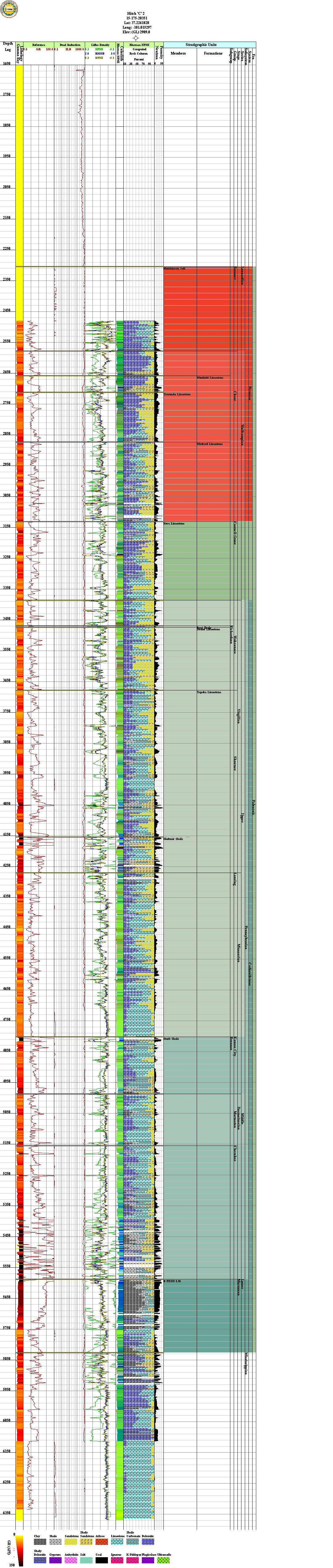Viewport: 333px width, 1568px height.
Task: Click the Stratigraphic Units header
Action: (x=201, y=45)
